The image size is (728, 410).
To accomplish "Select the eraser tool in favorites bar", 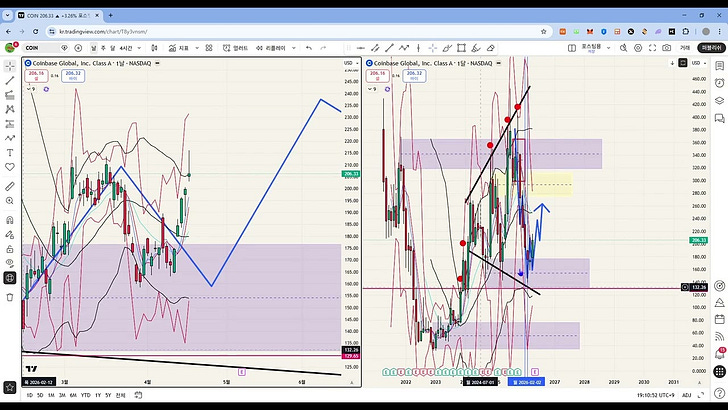I will [491, 48].
